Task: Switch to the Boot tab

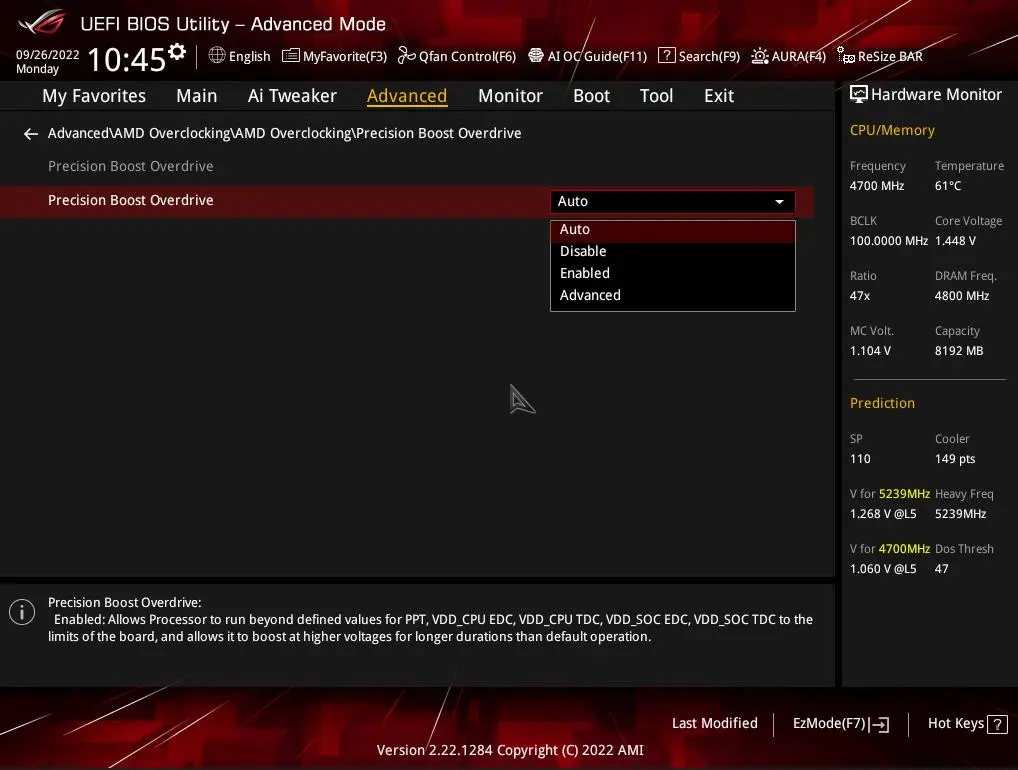Action: pyautogui.click(x=591, y=96)
